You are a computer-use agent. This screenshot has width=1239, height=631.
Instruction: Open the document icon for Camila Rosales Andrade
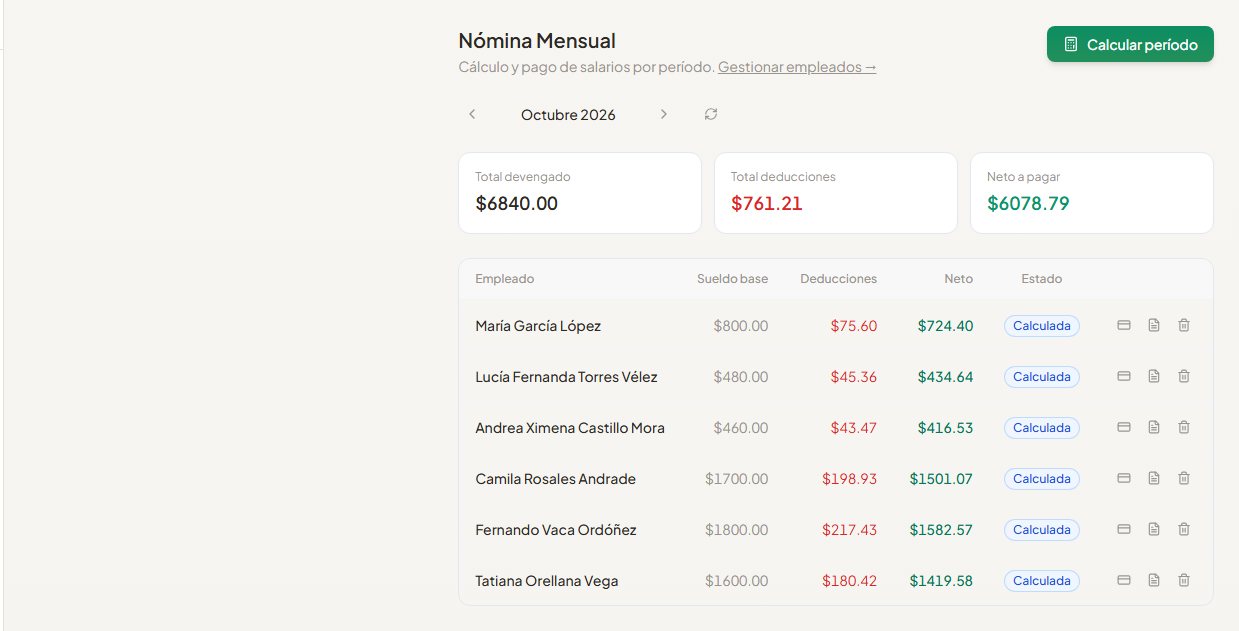pos(1154,478)
